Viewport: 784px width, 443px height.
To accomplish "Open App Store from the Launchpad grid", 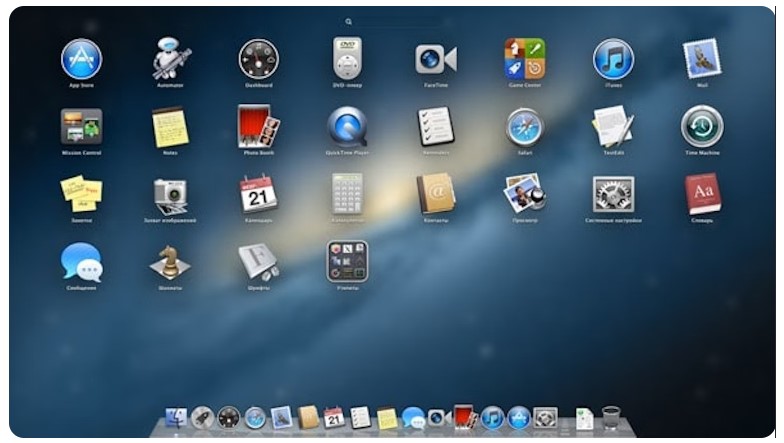I will click(82, 59).
